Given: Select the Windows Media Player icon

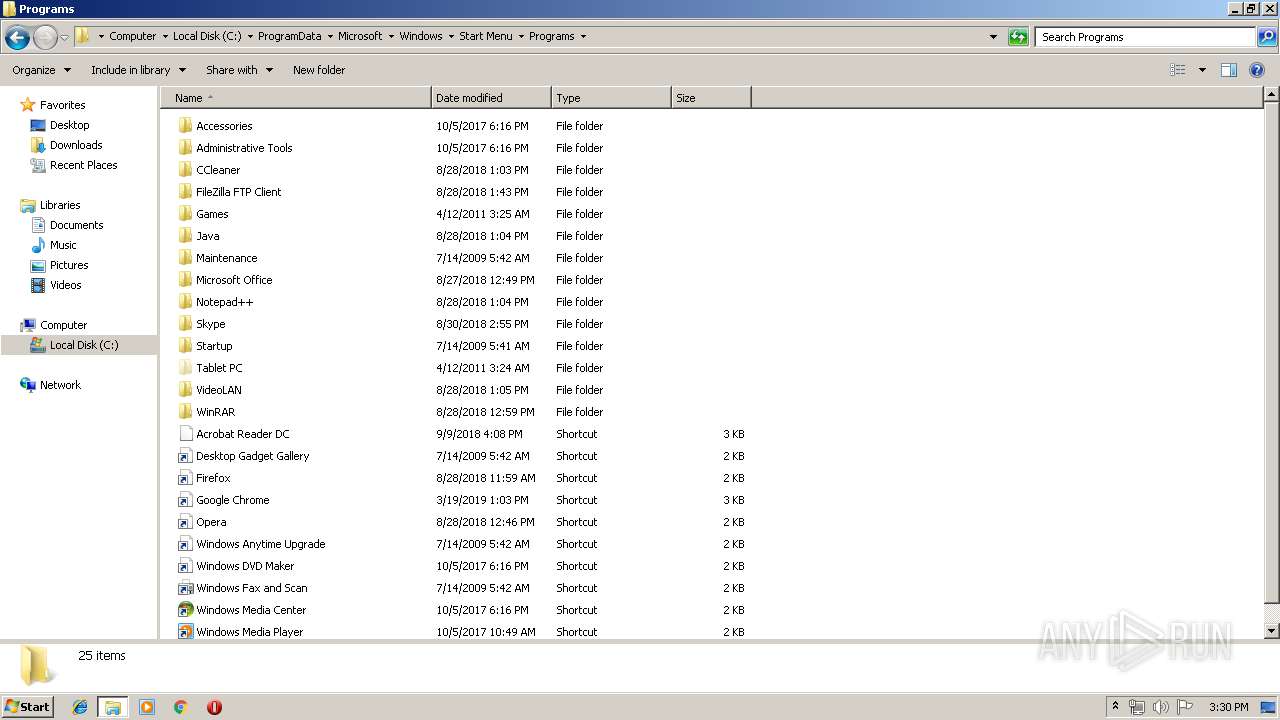Looking at the screenshot, I should tap(185, 632).
